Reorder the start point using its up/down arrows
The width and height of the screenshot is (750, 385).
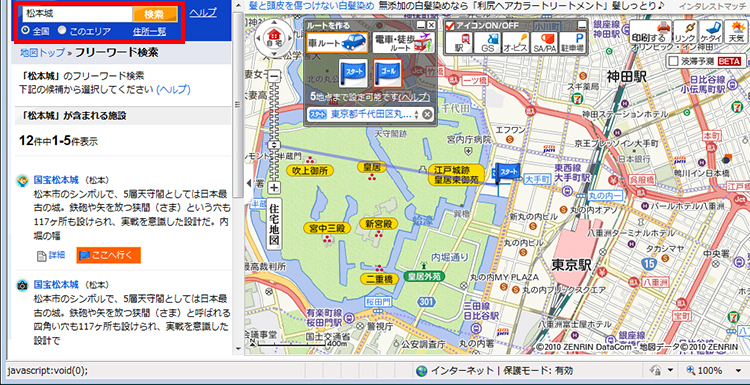click(416, 115)
